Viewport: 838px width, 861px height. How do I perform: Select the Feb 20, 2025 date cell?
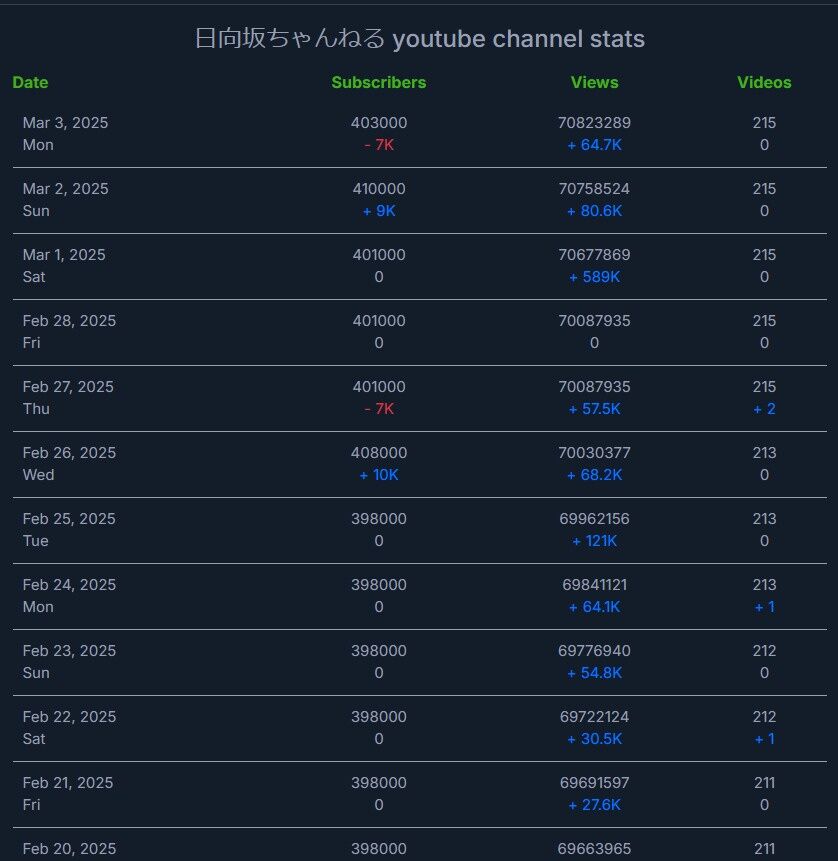click(69, 849)
